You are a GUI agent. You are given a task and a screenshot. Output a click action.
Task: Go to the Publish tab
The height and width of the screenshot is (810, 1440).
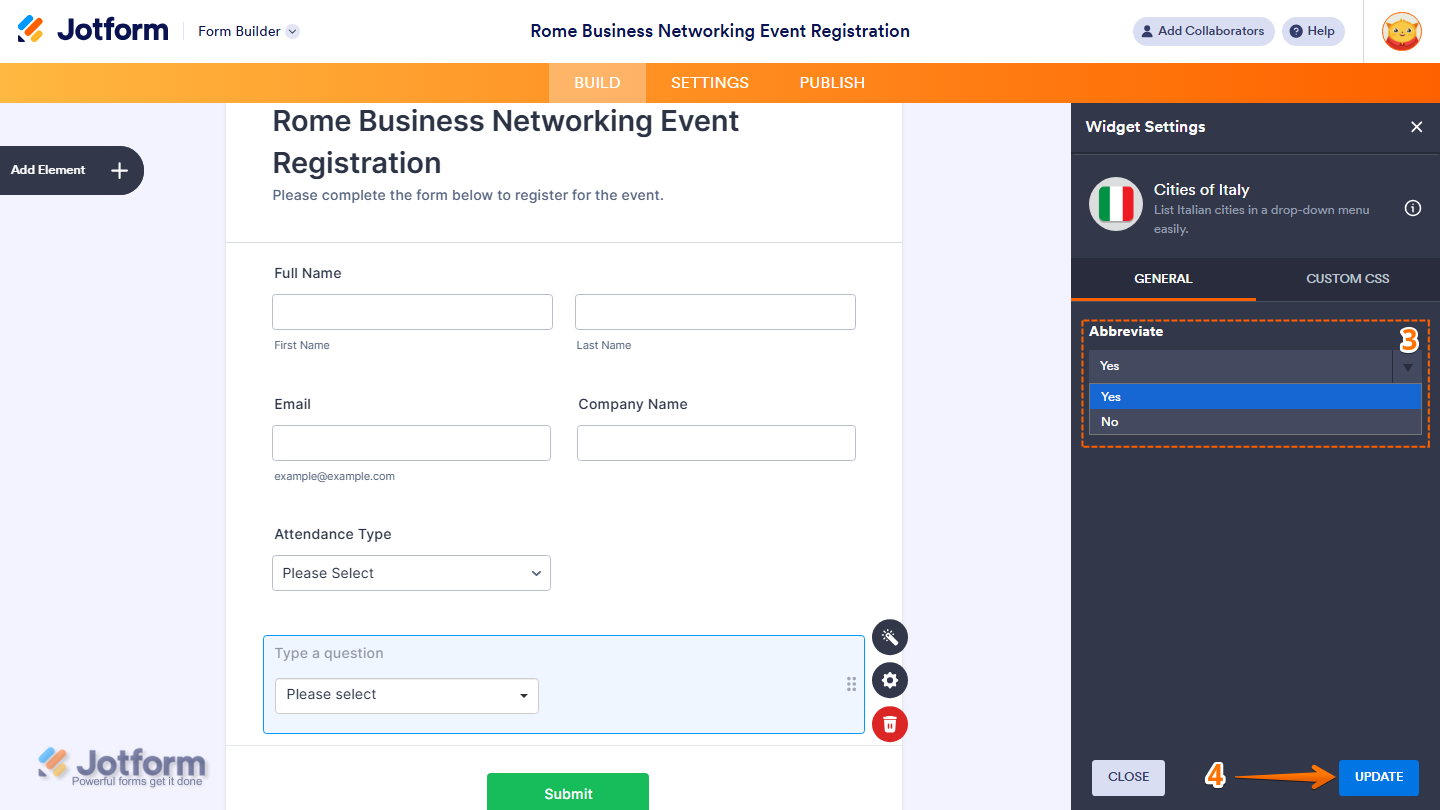coord(832,83)
